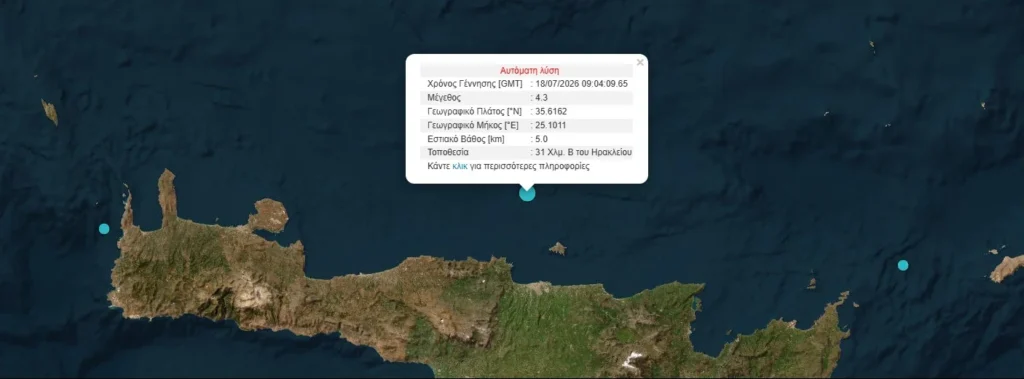Click the 'Αυτόματη λύση' popup header
The image size is (1024, 379).
530,71
